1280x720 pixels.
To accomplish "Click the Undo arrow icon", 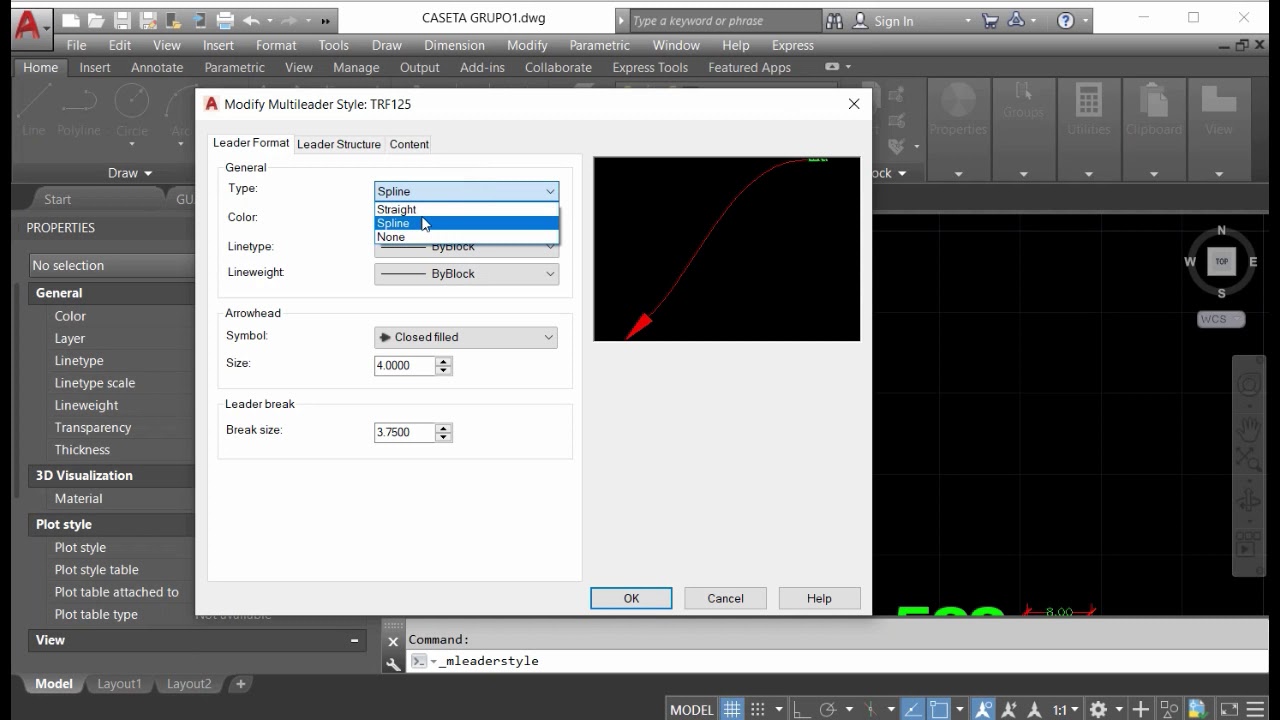I will (x=250, y=20).
